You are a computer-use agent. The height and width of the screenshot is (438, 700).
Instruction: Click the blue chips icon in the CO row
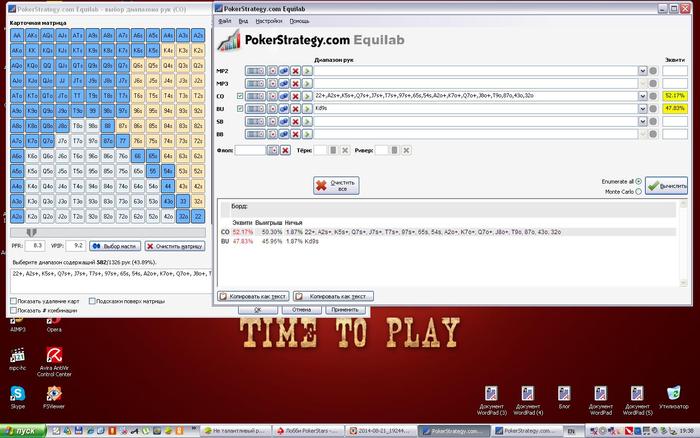283,96
